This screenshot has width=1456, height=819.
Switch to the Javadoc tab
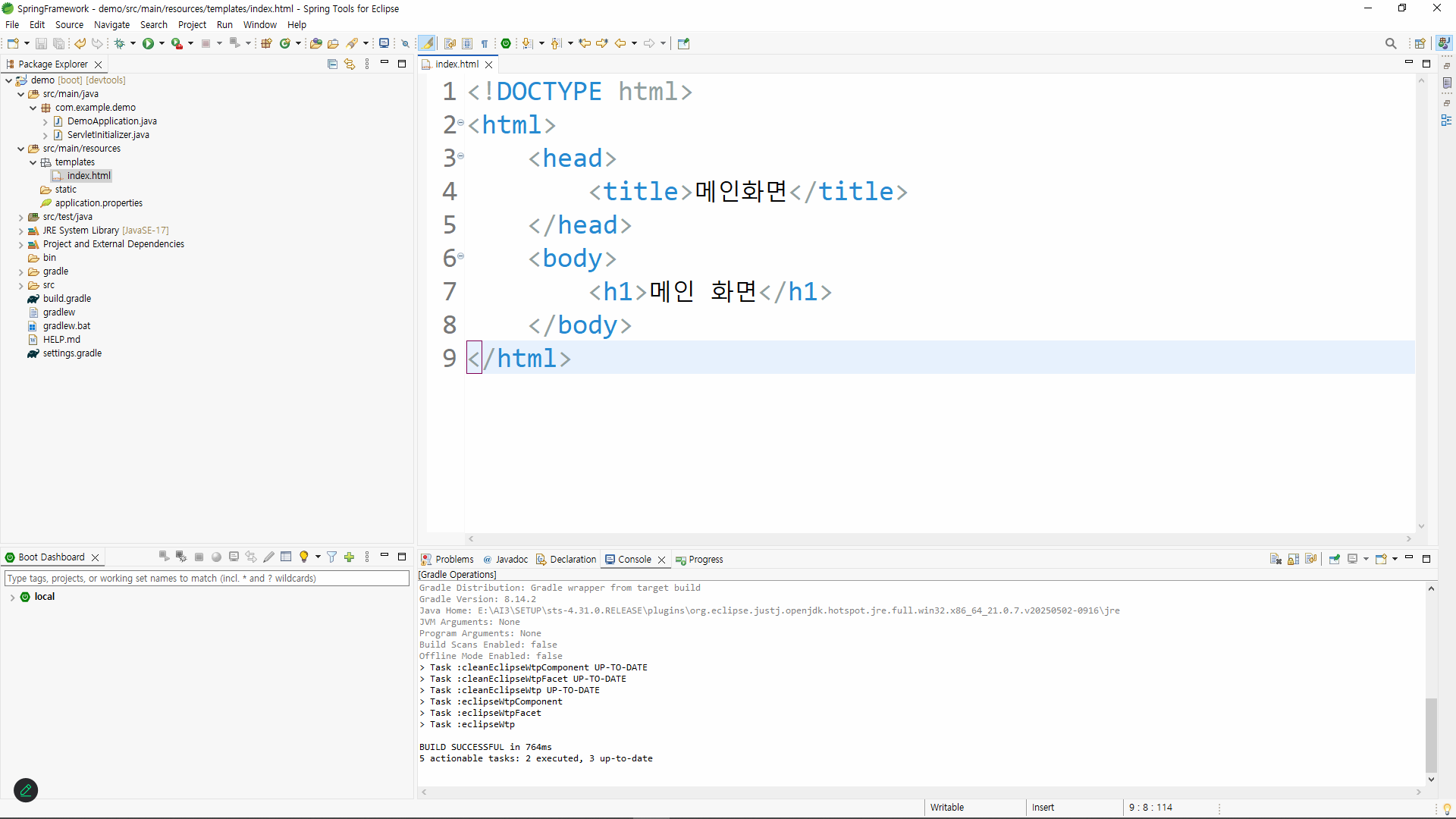pyautogui.click(x=505, y=560)
